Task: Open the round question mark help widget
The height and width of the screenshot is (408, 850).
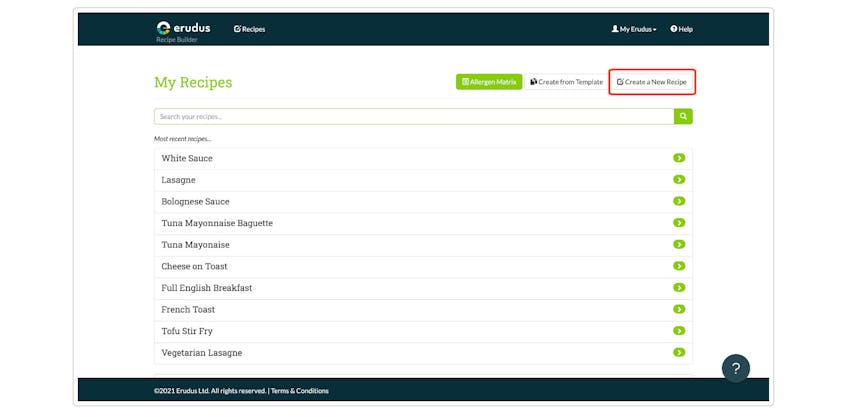Action: 736,368
